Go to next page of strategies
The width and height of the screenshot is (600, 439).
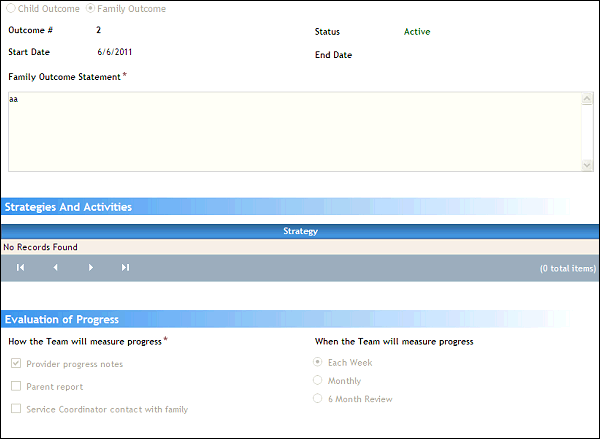coord(91,268)
